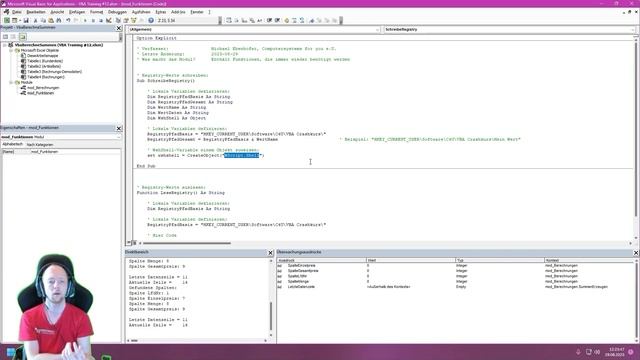Open the Extras menu
Viewport: 640px width, 360px height.
pos(161,12)
